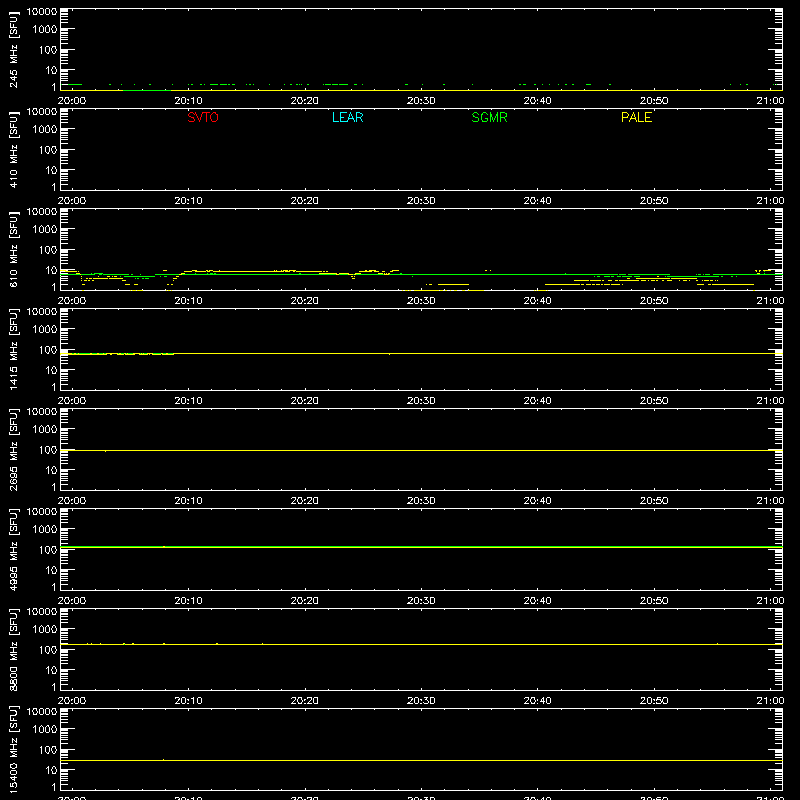Click the 1000 label on the 410 MHz axis

[x=45, y=130]
